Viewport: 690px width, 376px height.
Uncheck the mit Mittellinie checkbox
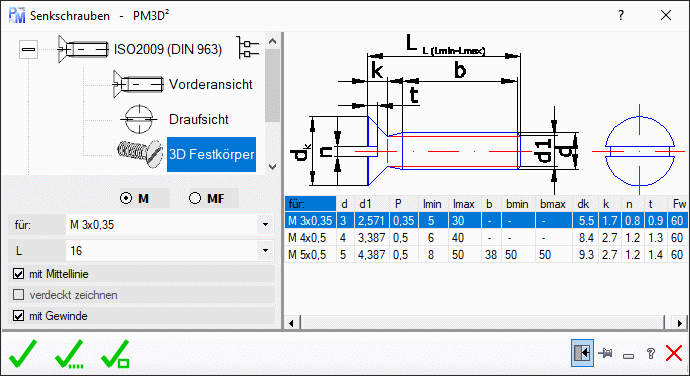[18, 274]
